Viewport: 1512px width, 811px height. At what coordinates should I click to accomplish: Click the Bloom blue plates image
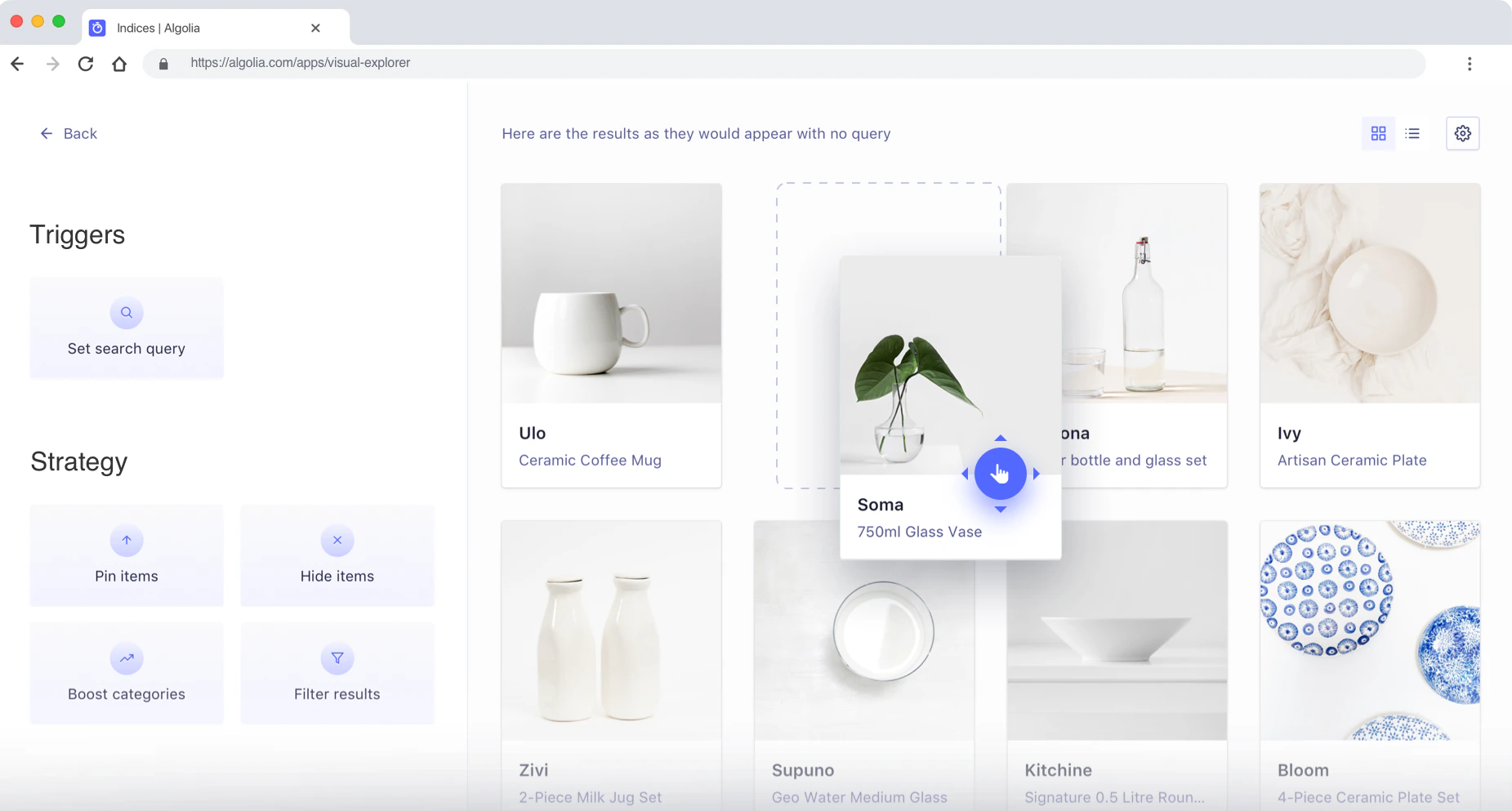click(1370, 631)
